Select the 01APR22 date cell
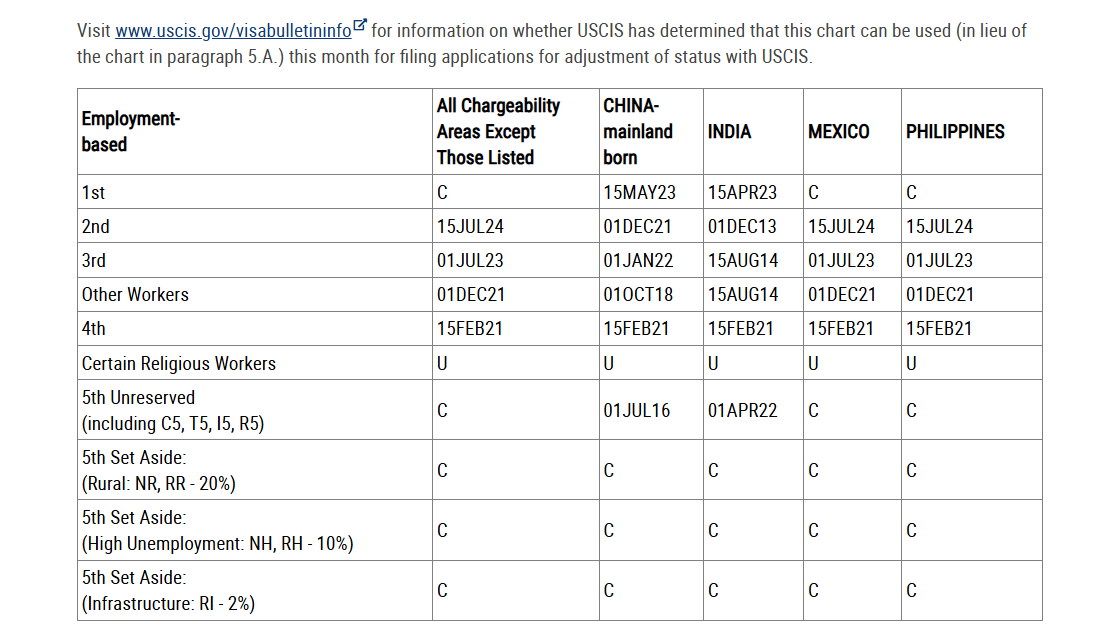 [x=742, y=410]
